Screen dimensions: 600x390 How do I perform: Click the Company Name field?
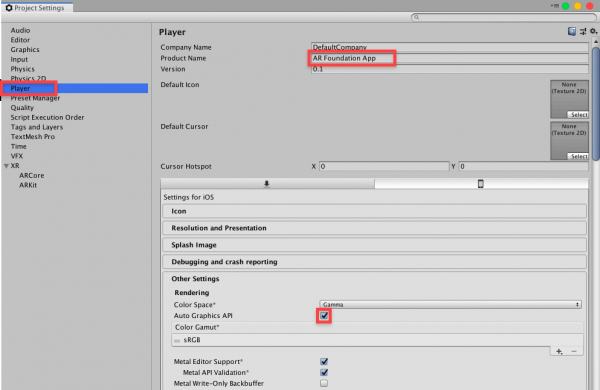pos(450,47)
